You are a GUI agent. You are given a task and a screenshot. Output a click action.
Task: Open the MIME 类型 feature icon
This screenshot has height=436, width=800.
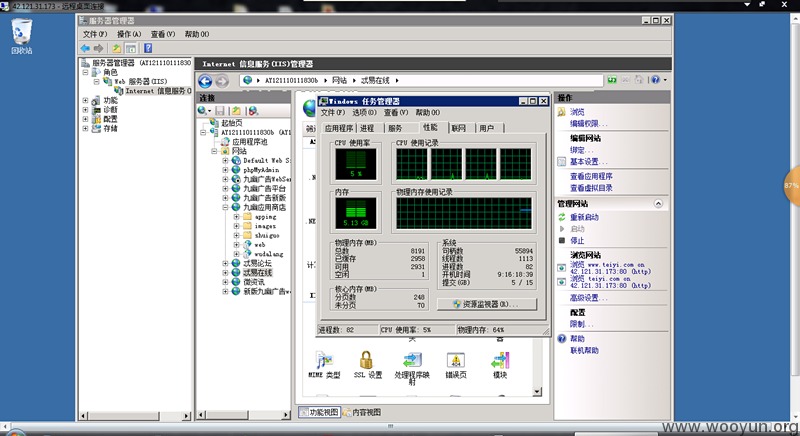(x=324, y=365)
